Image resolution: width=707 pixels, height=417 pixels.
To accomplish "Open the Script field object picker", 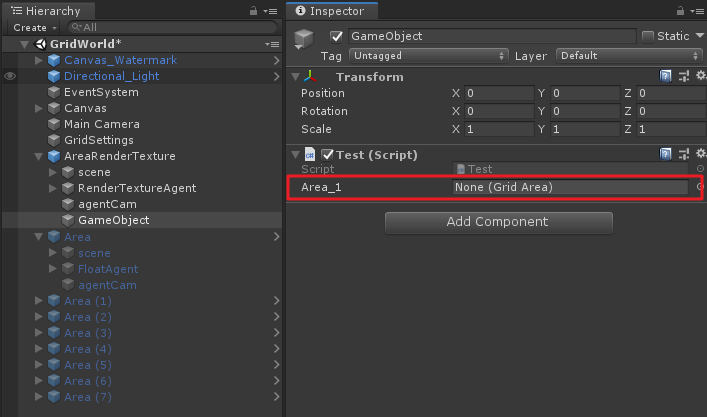I will [x=700, y=169].
